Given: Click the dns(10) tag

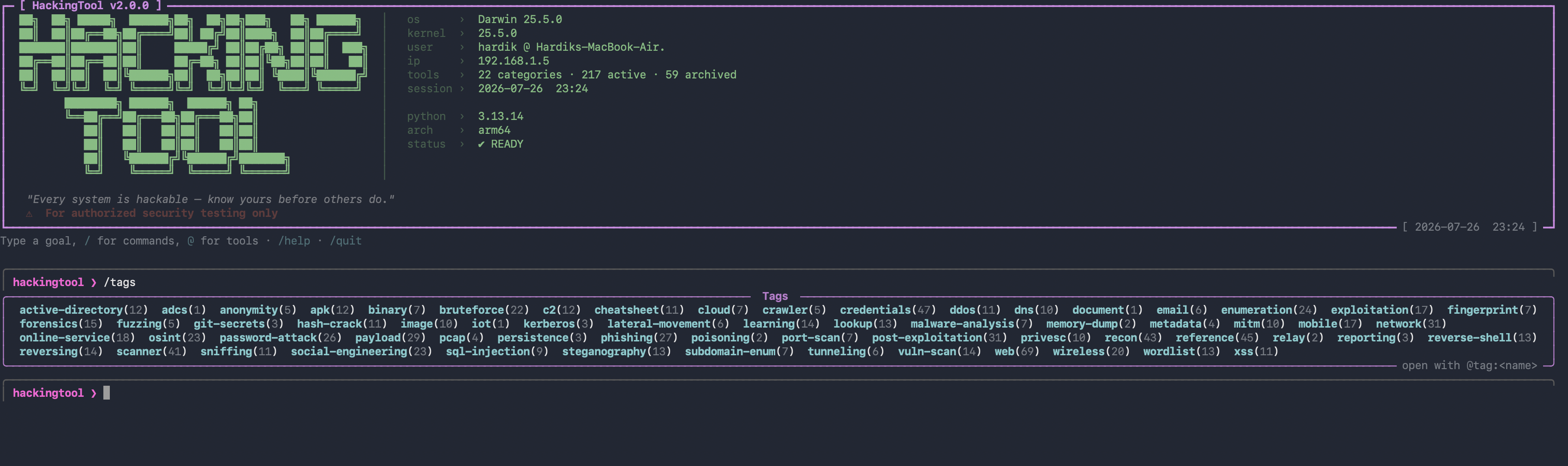Looking at the screenshot, I should click(1036, 310).
